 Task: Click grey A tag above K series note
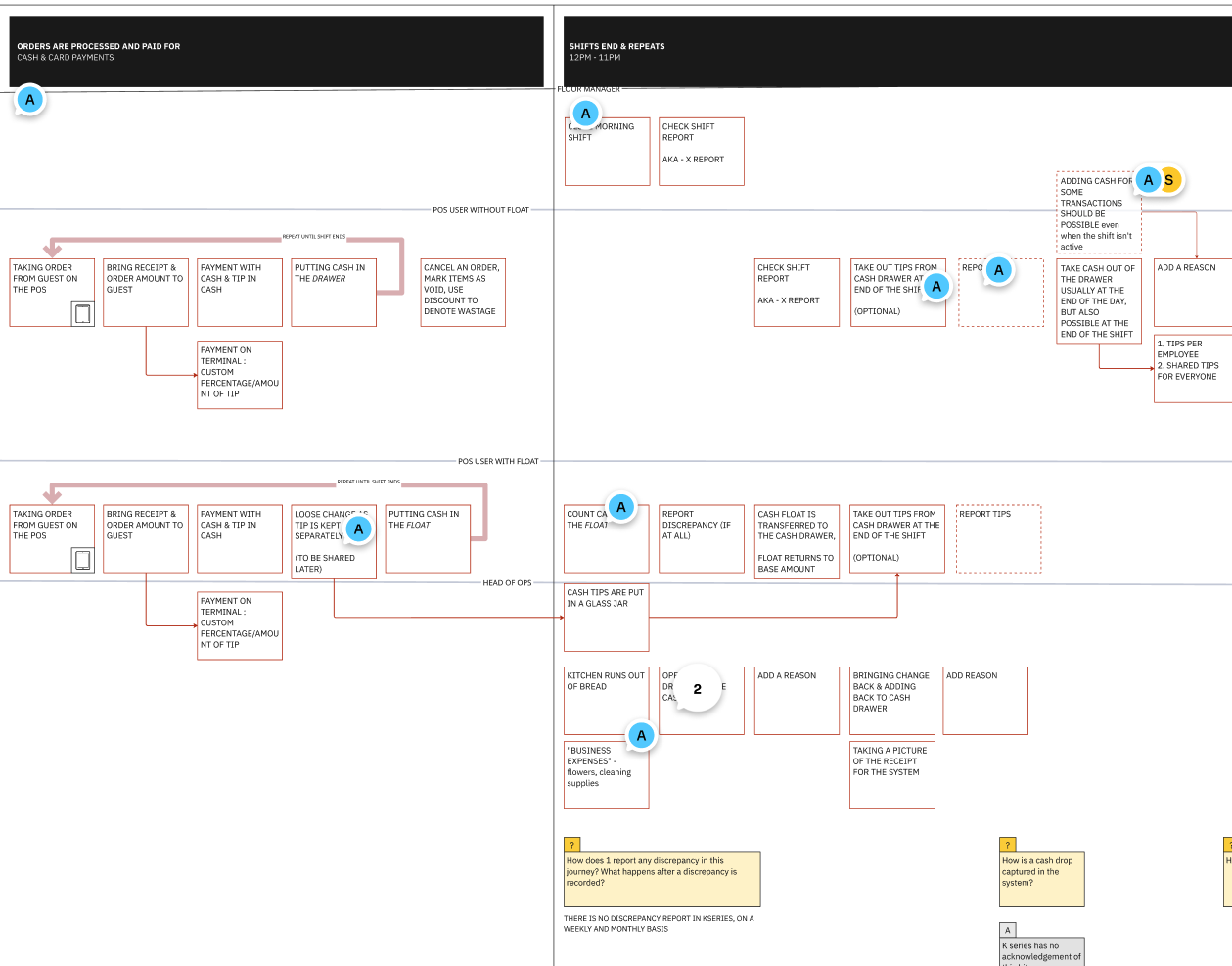tap(1008, 930)
